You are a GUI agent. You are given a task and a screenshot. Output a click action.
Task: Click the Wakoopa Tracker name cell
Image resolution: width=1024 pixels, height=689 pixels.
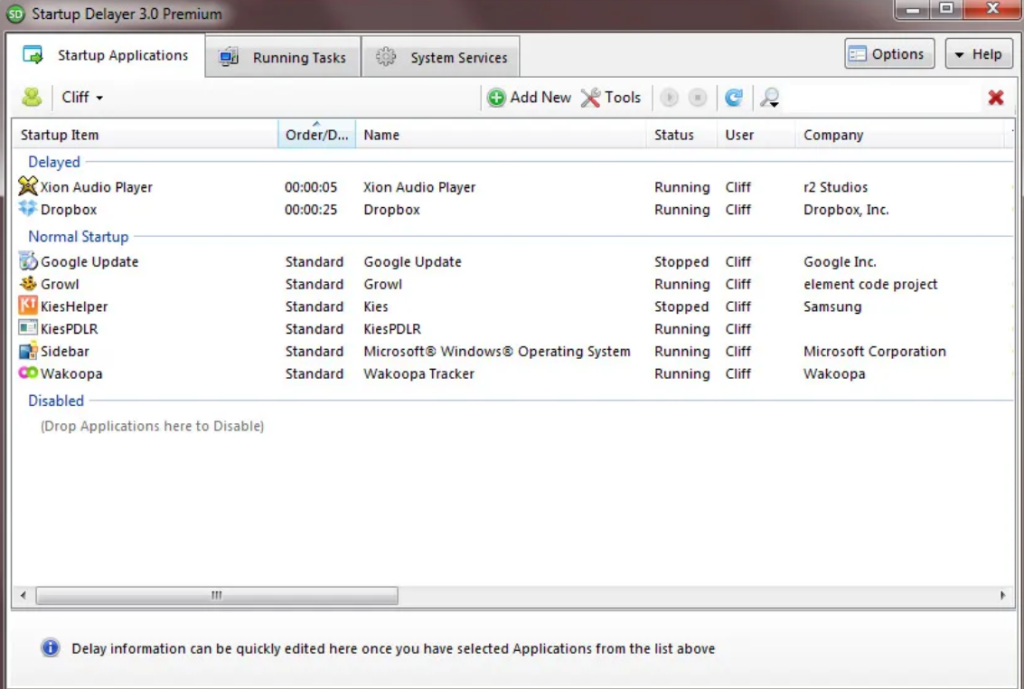point(419,374)
